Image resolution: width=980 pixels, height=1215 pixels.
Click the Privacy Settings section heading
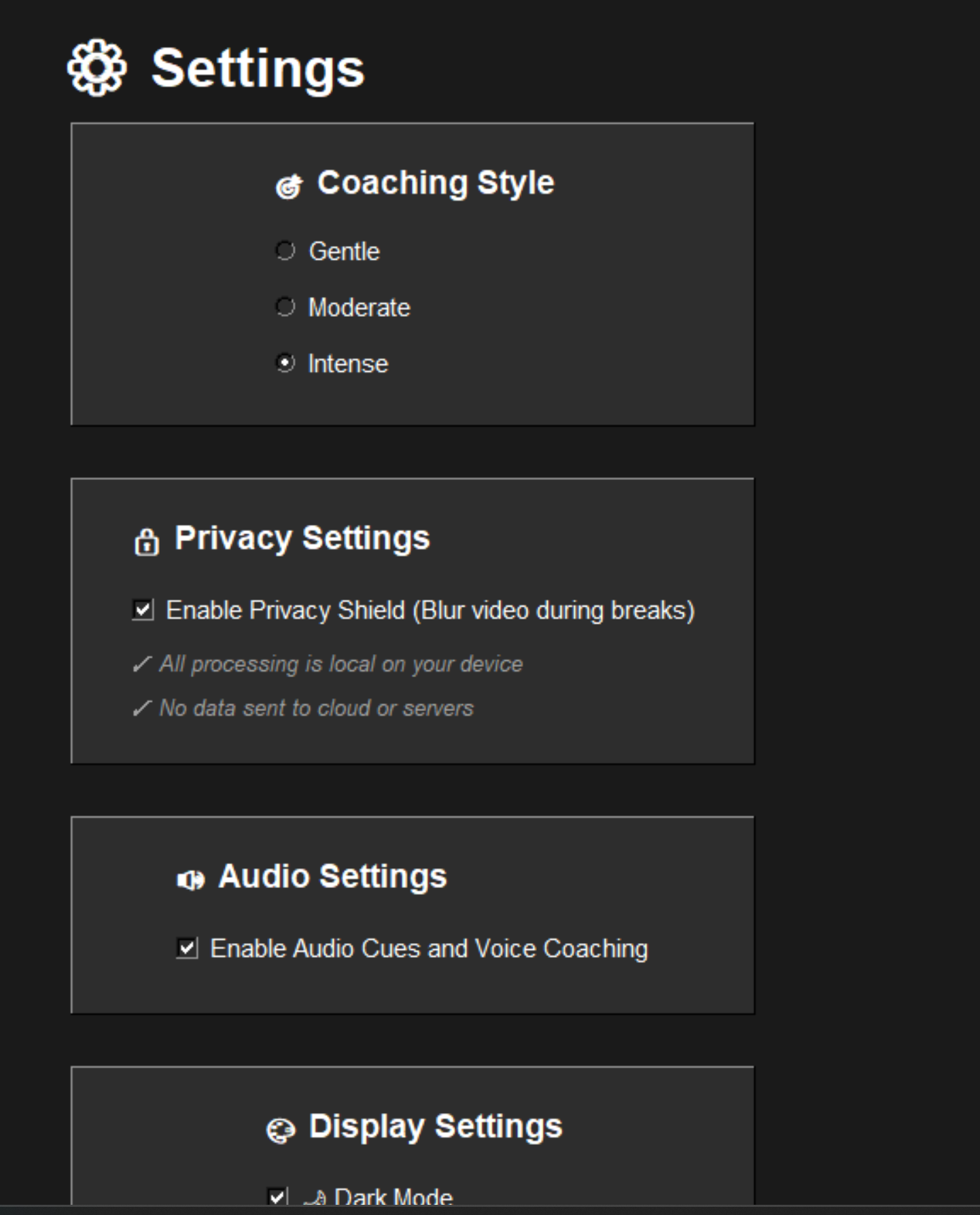coord(302,538)
